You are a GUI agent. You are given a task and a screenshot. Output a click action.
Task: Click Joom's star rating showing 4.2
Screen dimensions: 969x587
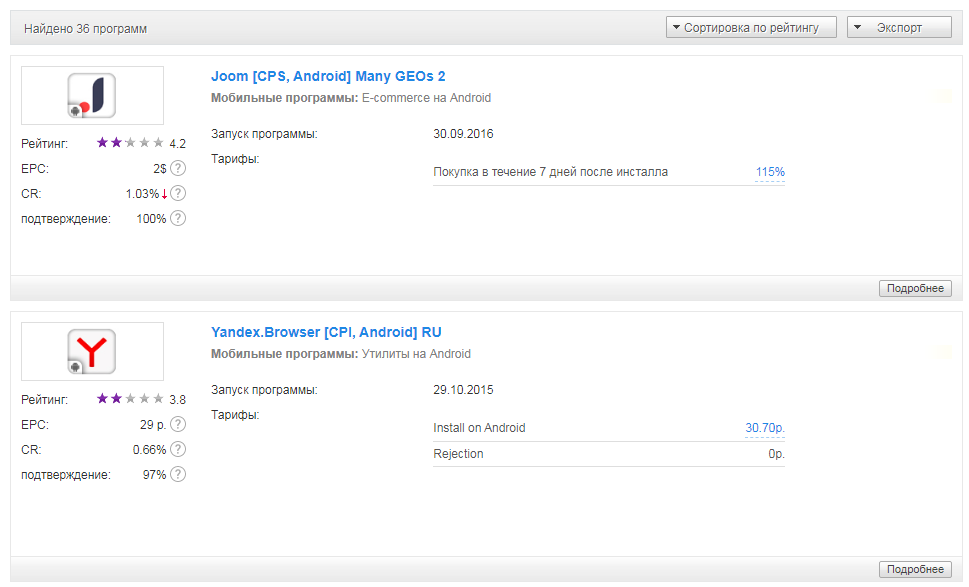(x=130, y=143)
